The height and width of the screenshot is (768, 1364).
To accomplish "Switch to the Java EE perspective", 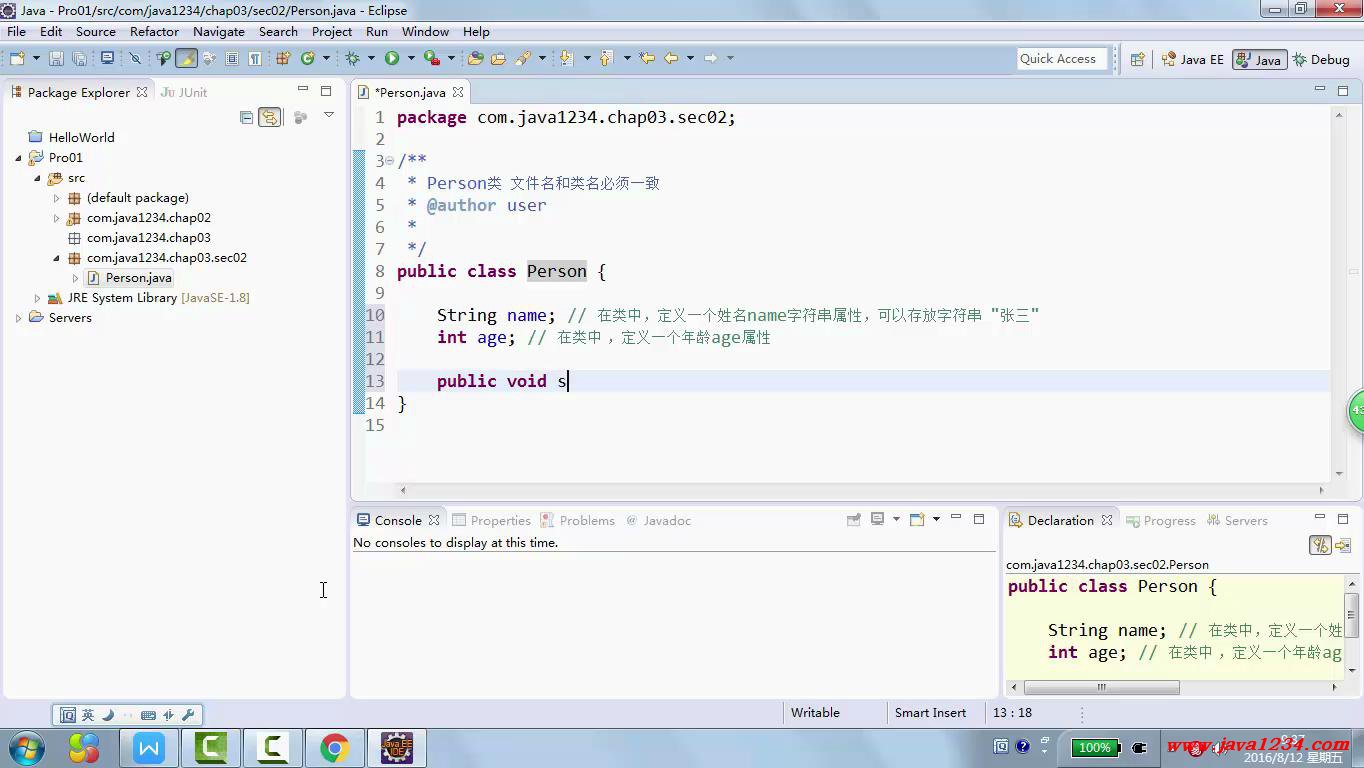I will pos(1192,60).
